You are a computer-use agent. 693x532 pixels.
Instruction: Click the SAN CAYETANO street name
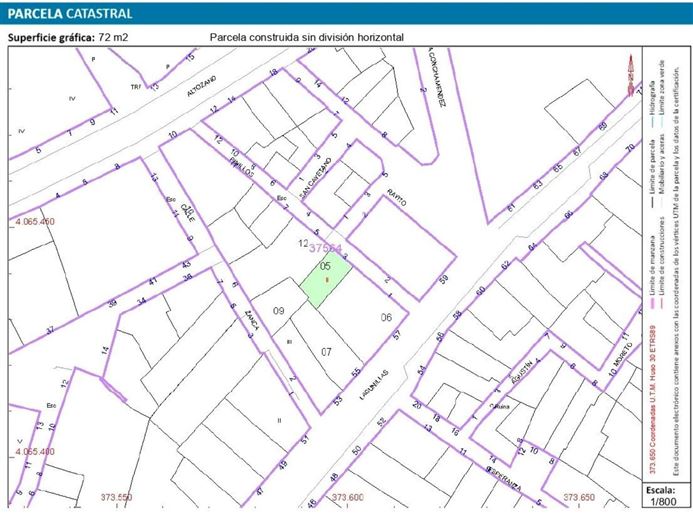tap(315, 179)
